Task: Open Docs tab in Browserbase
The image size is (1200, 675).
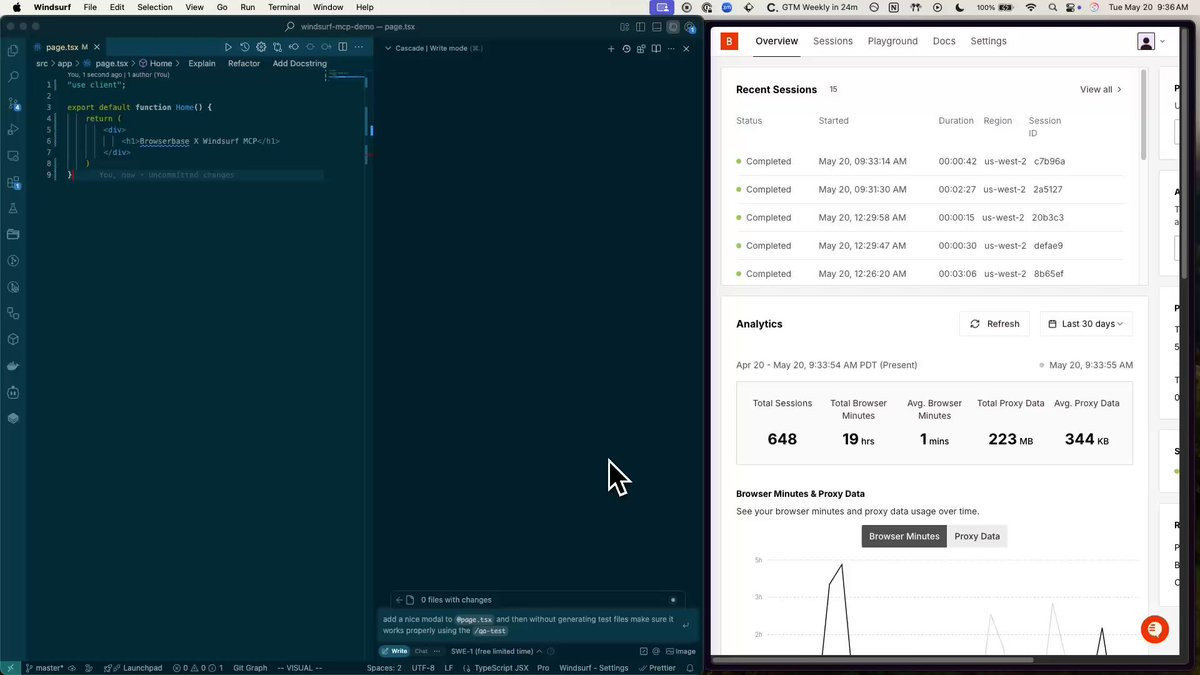Action: tap(944, 41)
